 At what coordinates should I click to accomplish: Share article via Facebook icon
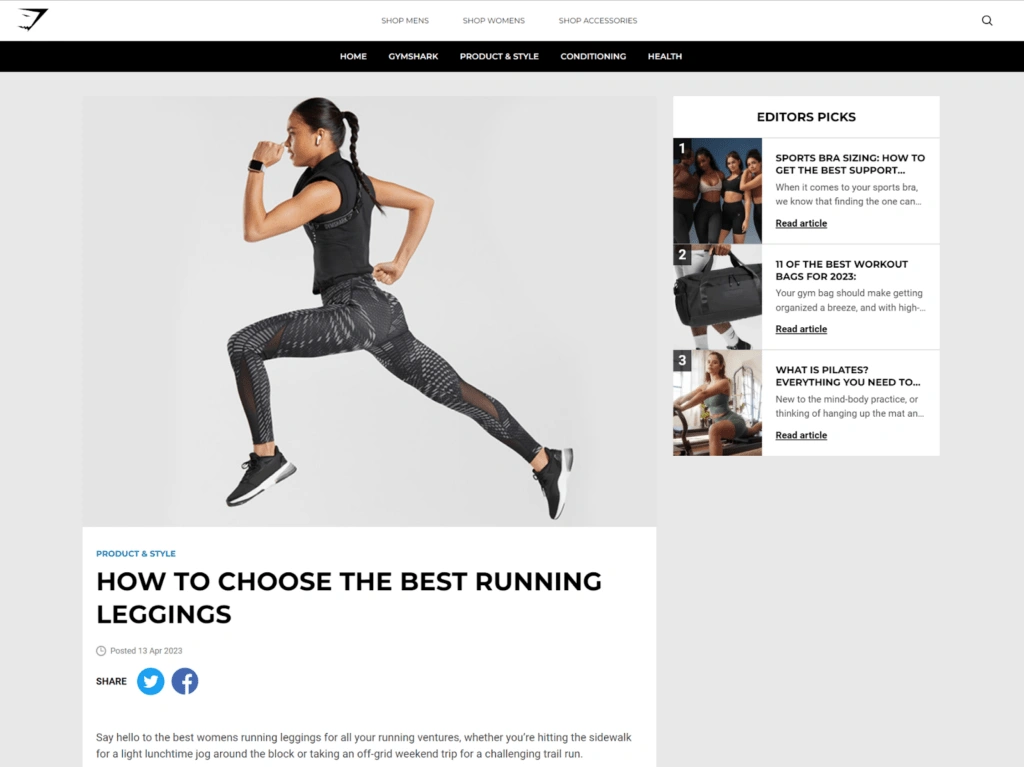point(185,681)
